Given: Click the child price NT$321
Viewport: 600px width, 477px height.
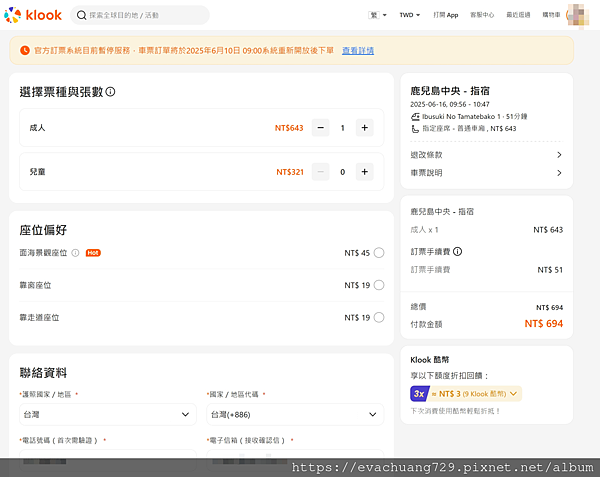Looking at the screenshot, I should click(x=290, y=172).
